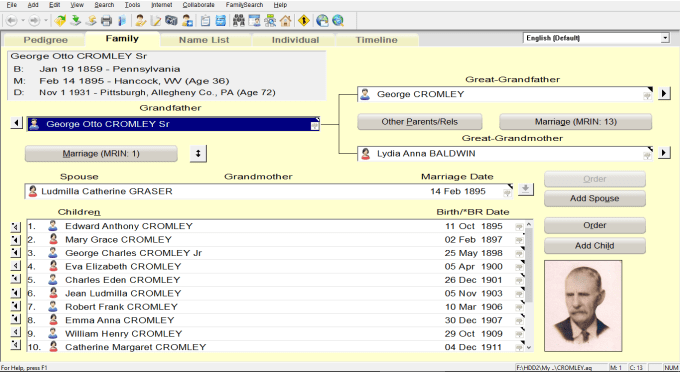This screenshot has height=372, width=680.
Task: Click the children list vertical scrollbar
Action: (529, 286)
